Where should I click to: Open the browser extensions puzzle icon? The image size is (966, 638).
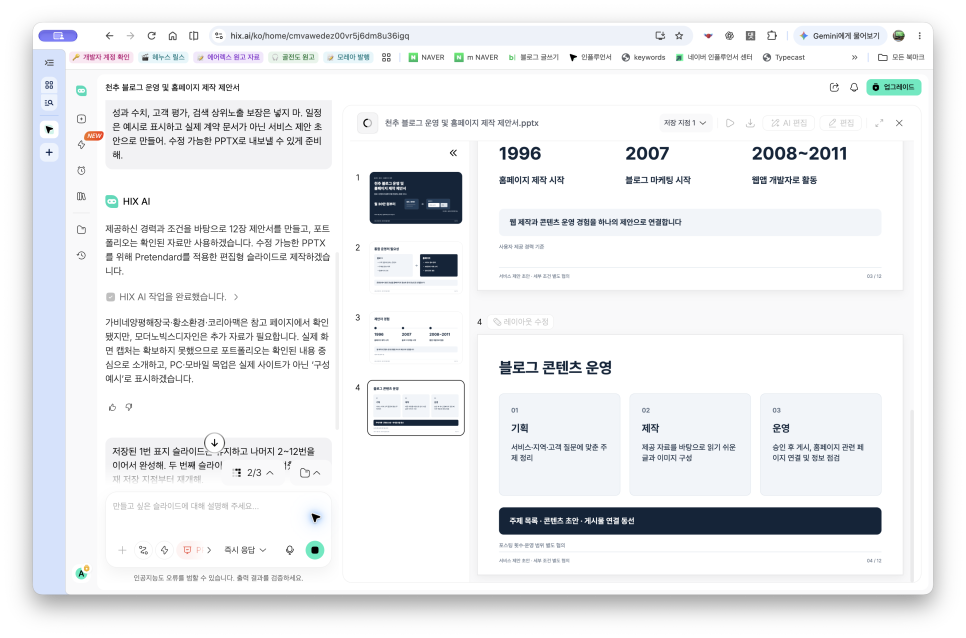tap(771, 36)
